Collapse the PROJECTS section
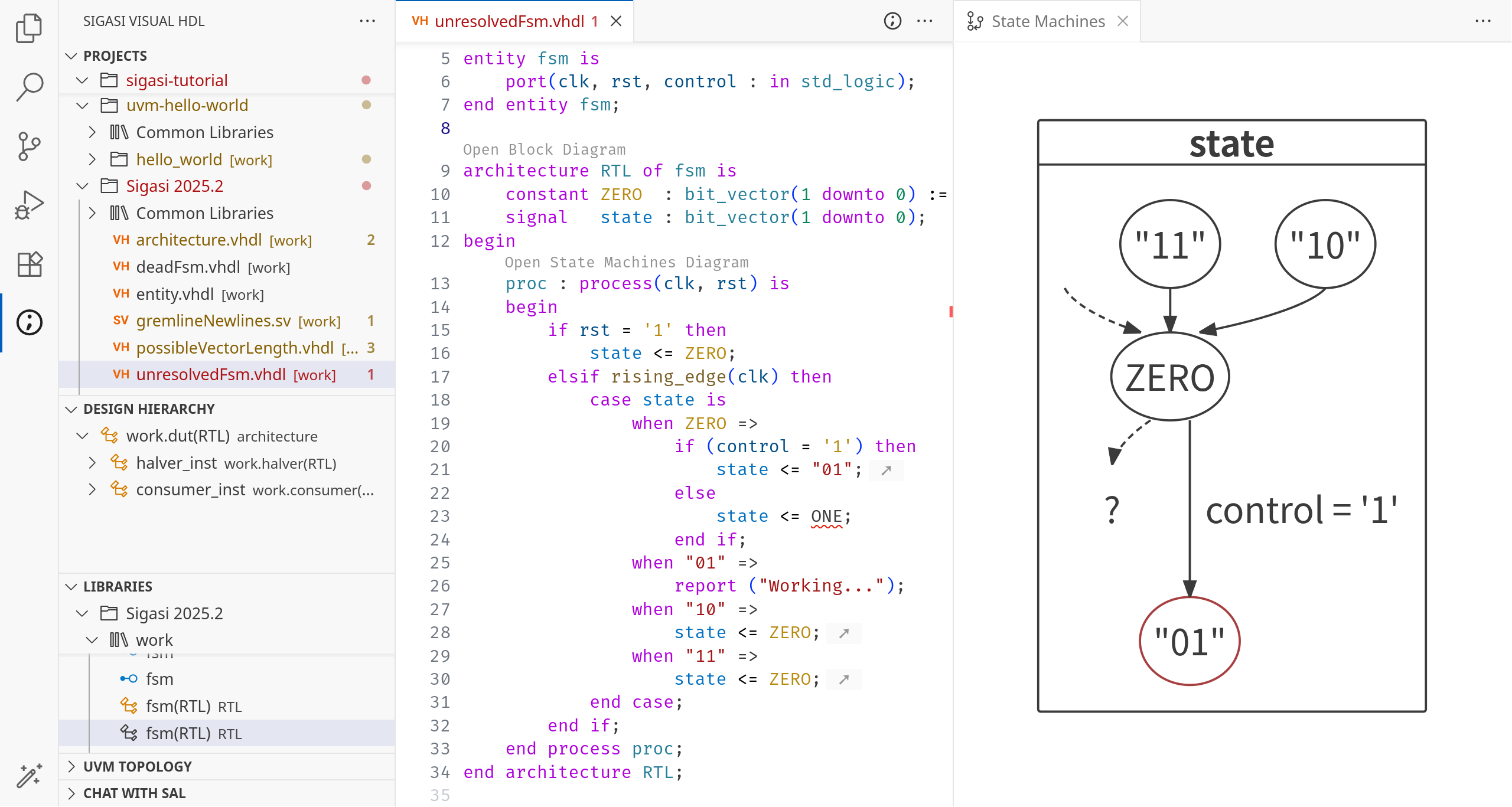Image resolution: width=1512 pixels, height=807 pixels. click(71, 56)
